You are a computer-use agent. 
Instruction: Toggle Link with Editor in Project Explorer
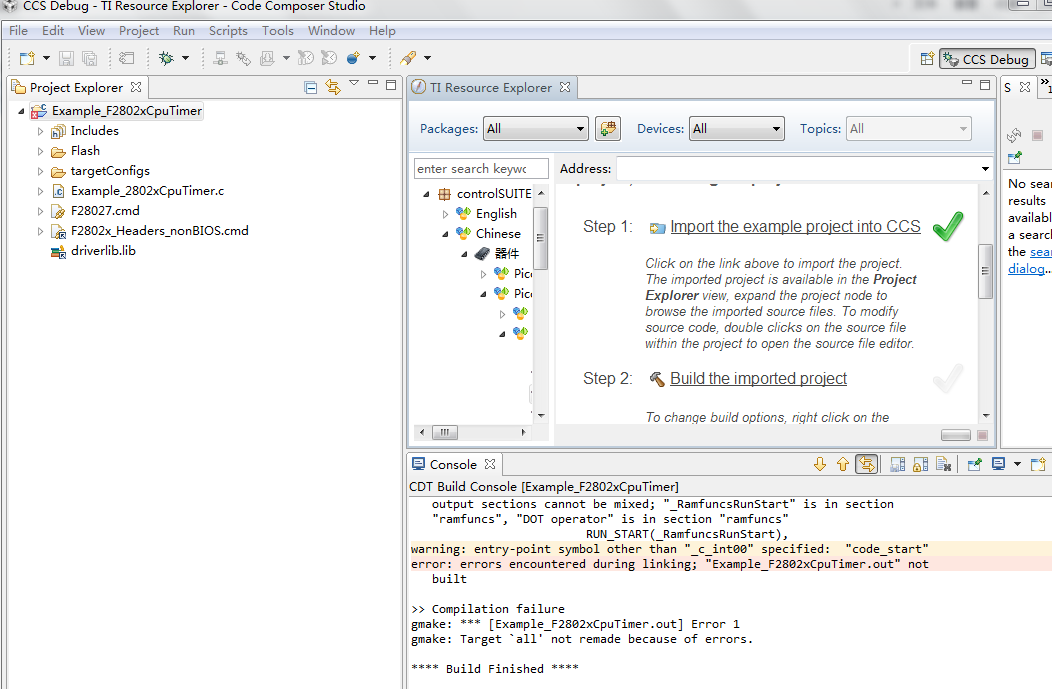click(333, 87)
